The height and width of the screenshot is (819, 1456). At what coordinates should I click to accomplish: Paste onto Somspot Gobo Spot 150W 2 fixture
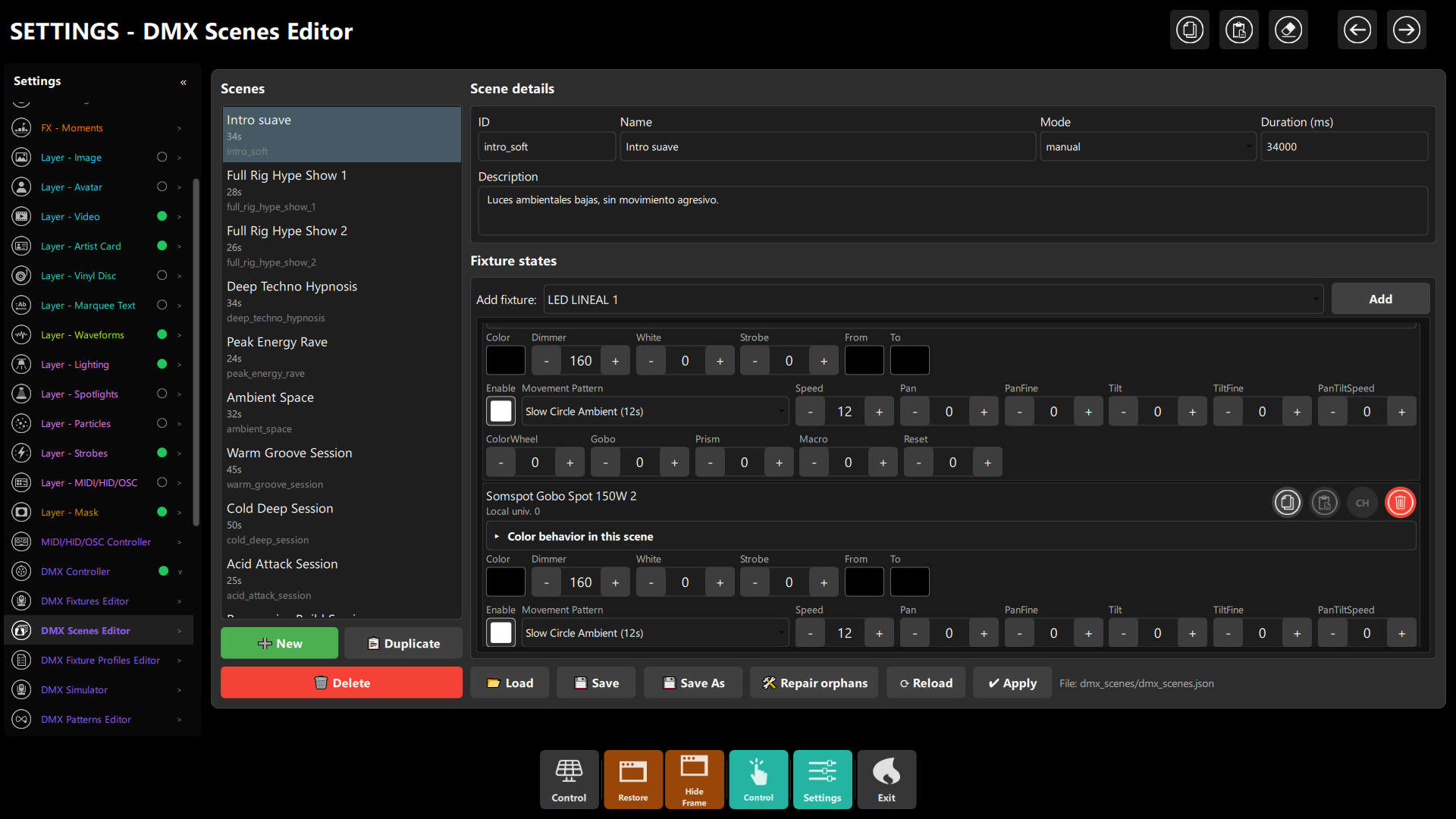tap(1325, 503)
